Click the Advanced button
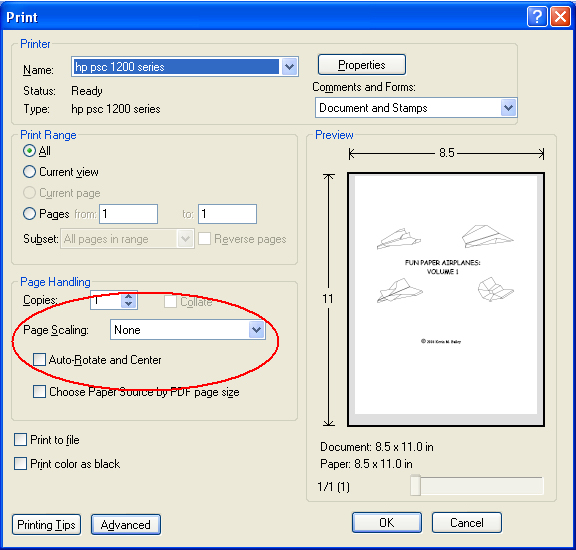Screen dimensions: 576x550 click(x=126, y=524)
